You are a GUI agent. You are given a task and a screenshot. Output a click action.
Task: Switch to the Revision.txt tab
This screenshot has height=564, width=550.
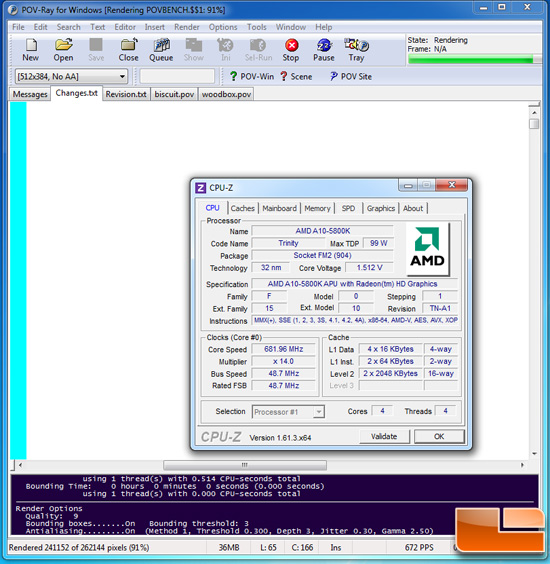click(126, 94)
